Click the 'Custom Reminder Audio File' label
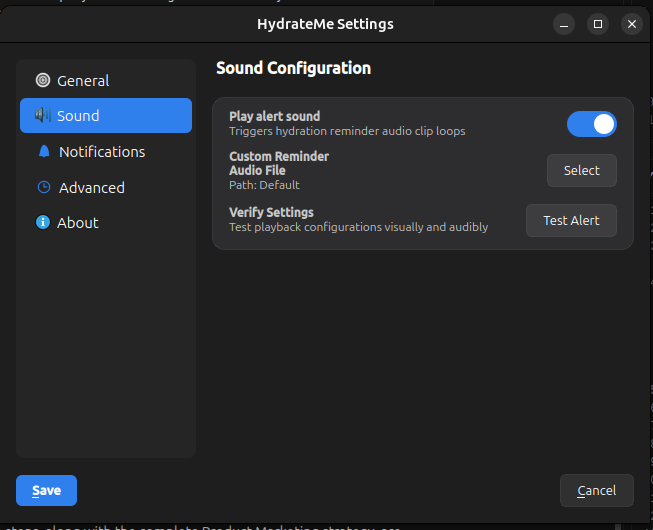This screenshot has width=653, height=530. (x=279, y=163)
